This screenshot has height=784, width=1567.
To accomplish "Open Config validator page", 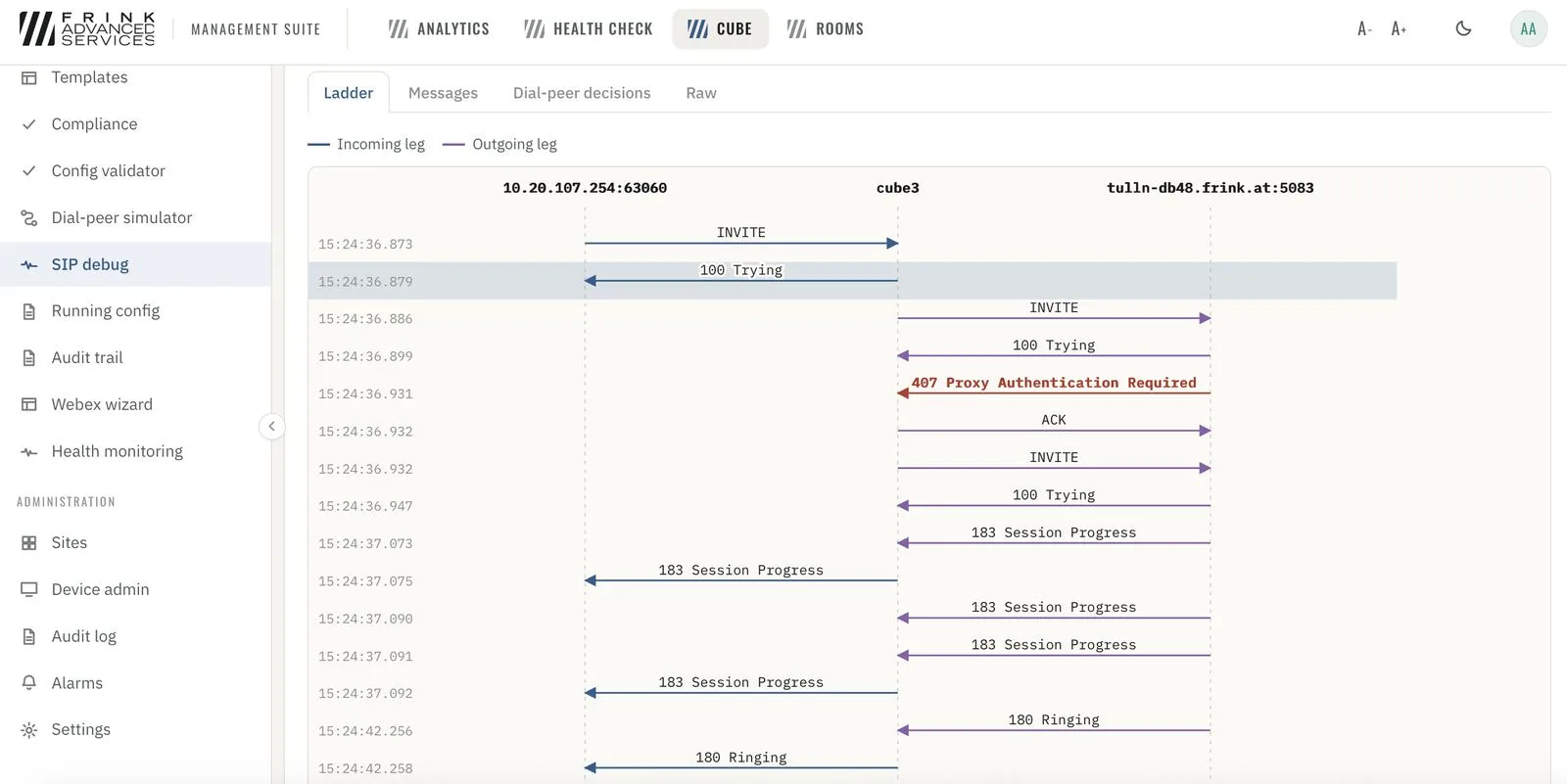I will tap(135, 171).
